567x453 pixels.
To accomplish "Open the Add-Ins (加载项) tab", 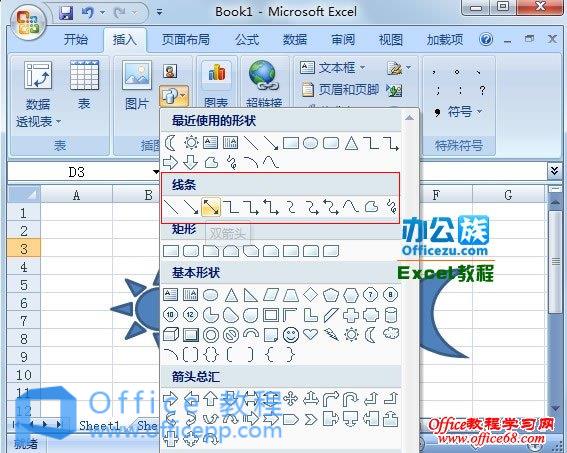I will [x=444, y=39].
